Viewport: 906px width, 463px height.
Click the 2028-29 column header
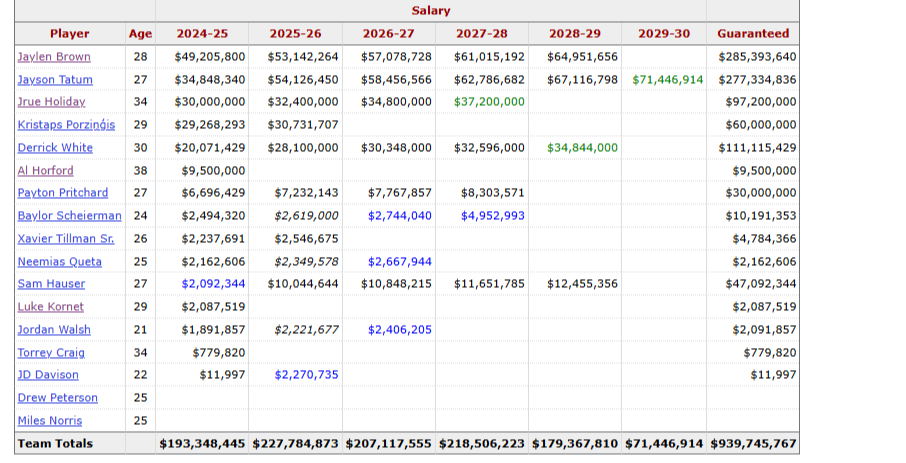[x=575, y=34]
